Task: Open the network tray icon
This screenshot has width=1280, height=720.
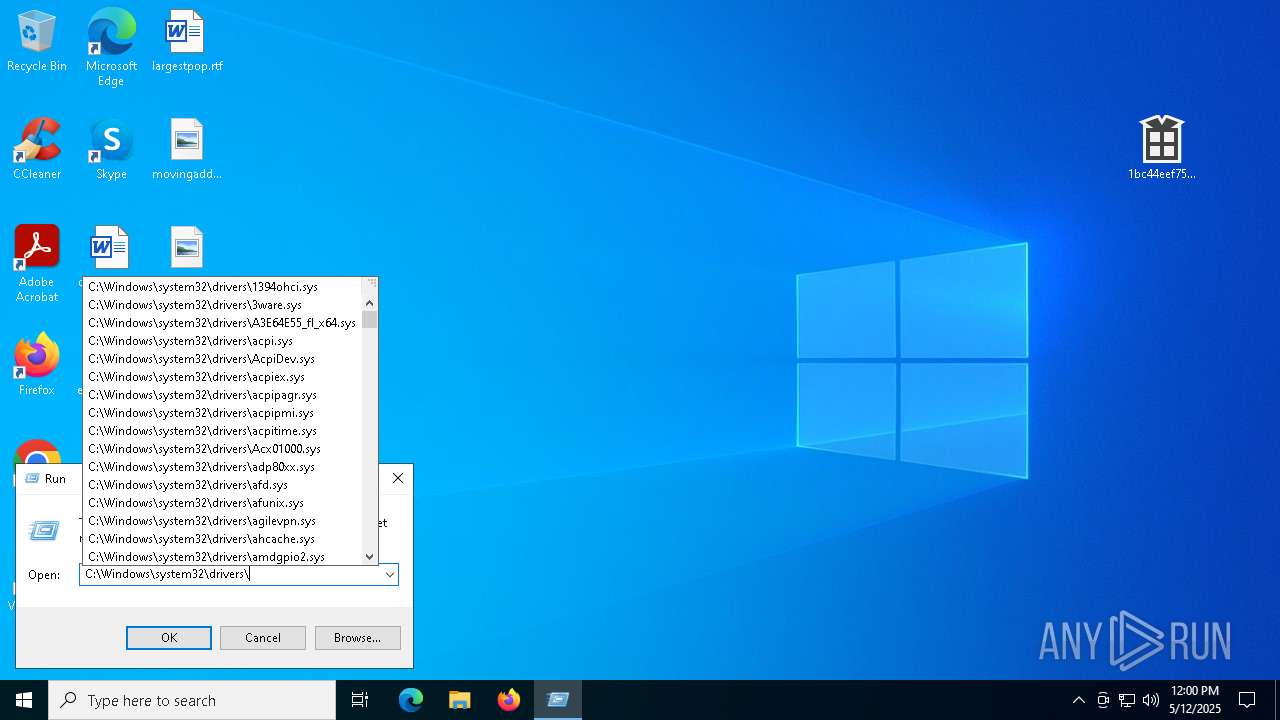Action: (1127, 700)
